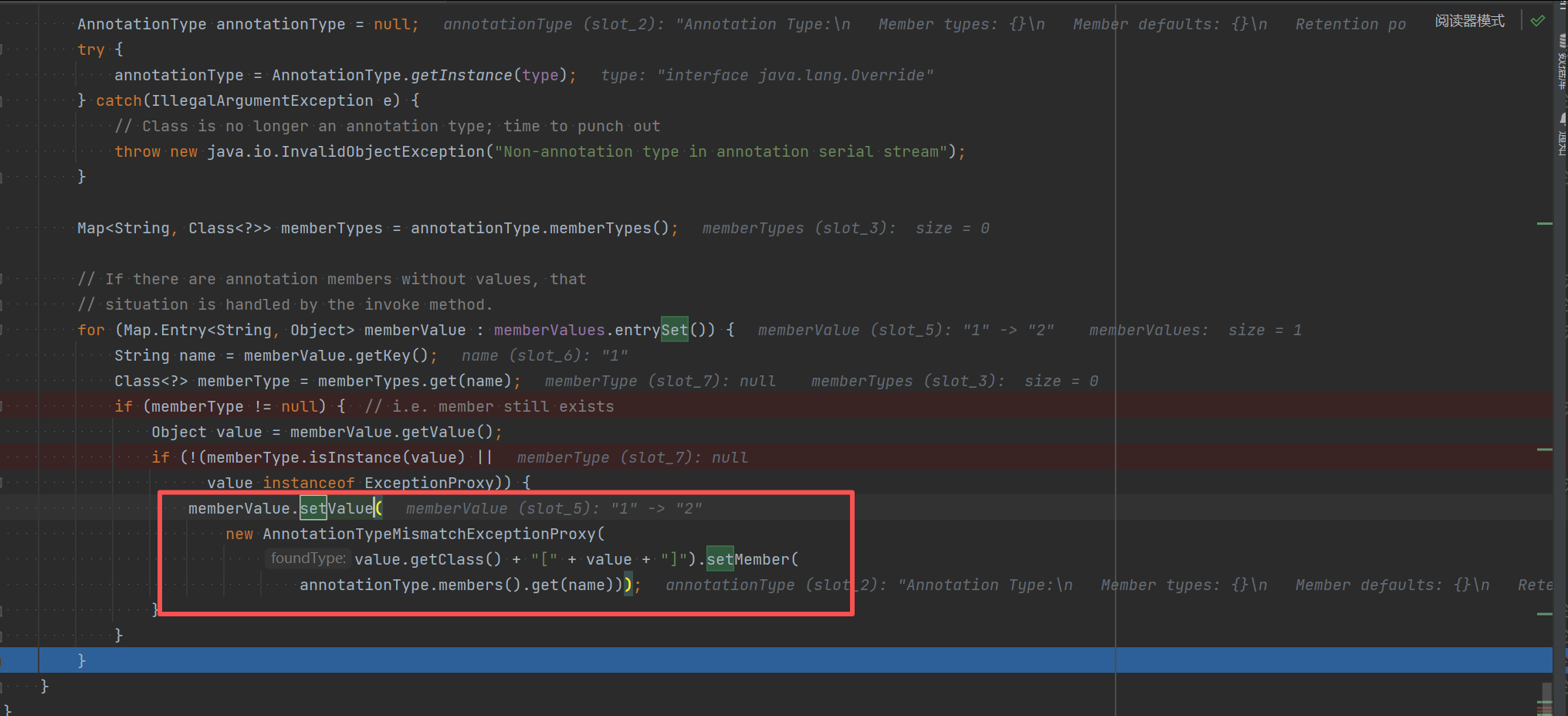
Task: Click the setValue method call
Action: [x=337, y=508]
